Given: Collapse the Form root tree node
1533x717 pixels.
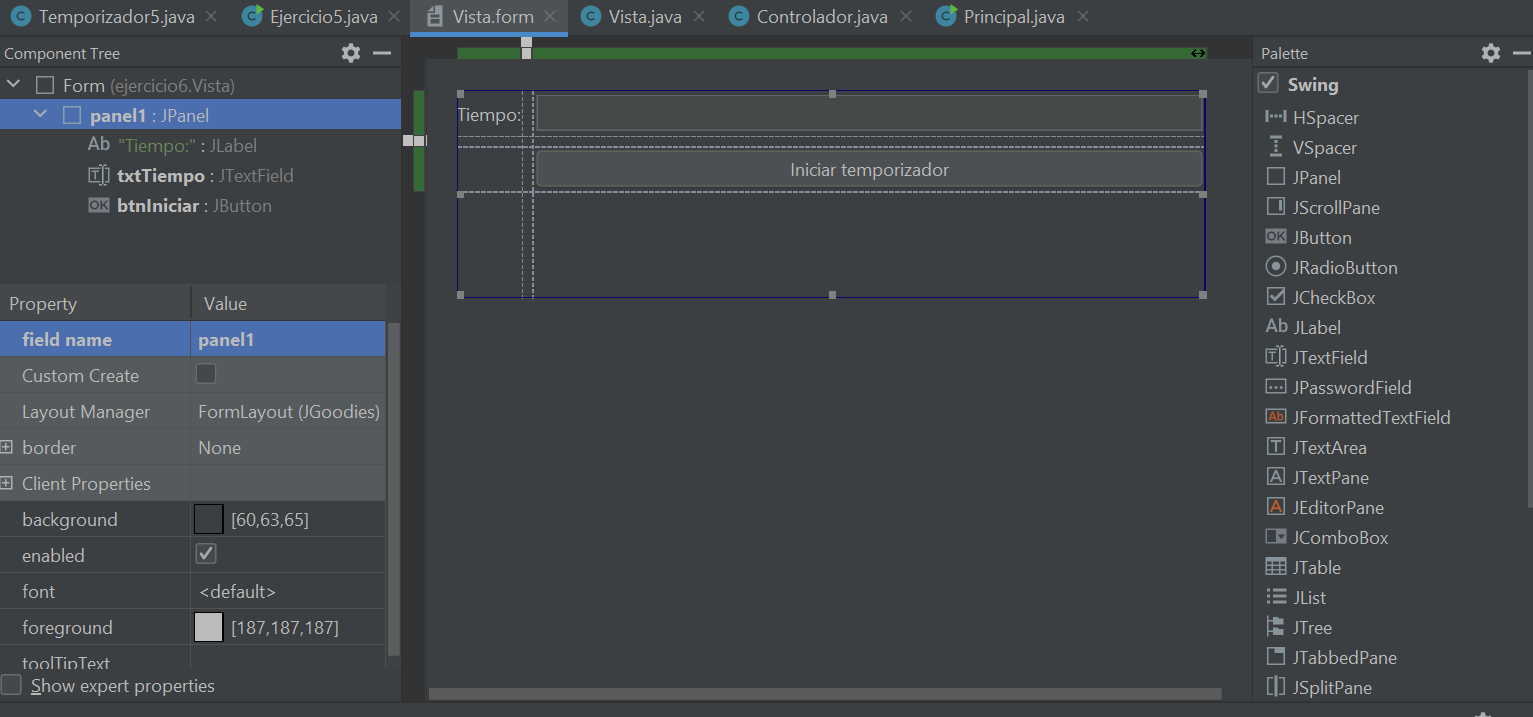Looking at the screenshot, I should 14,85.
